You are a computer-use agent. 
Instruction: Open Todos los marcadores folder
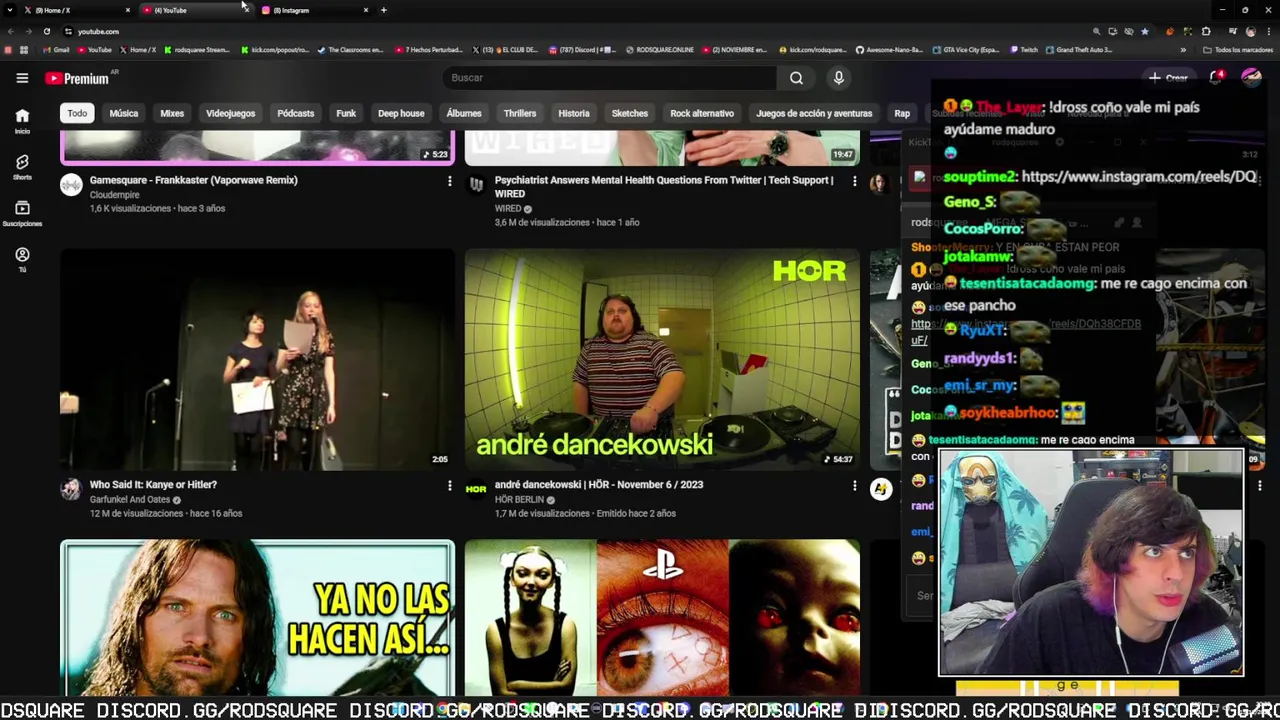pyautogui.click(x=1238, y=49)
